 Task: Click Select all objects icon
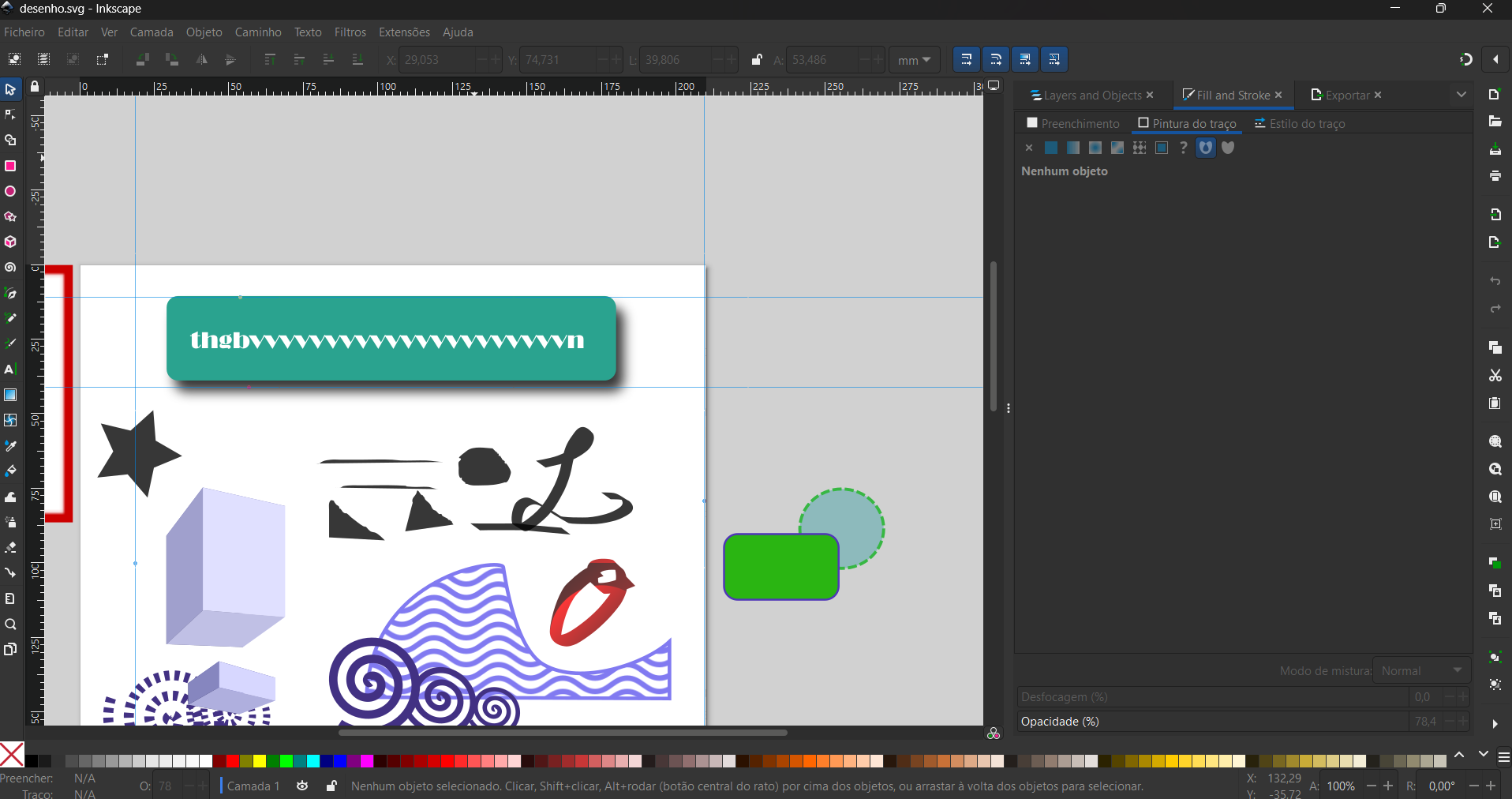tap(14, 59)
